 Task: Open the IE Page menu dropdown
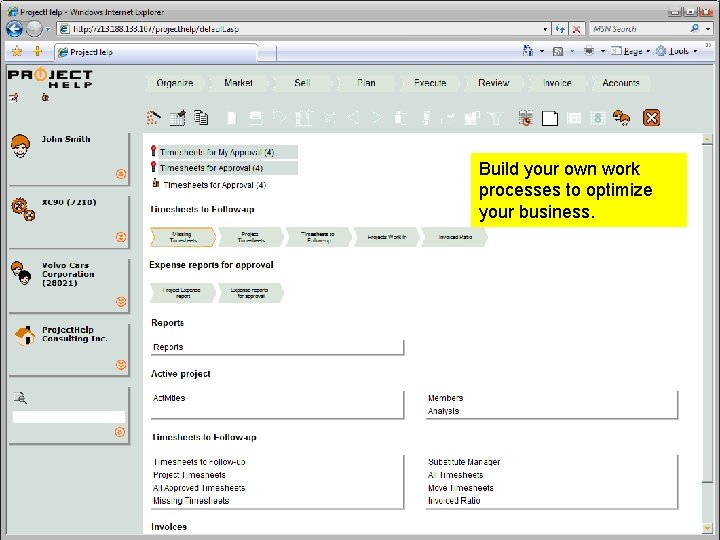[630, 51]
